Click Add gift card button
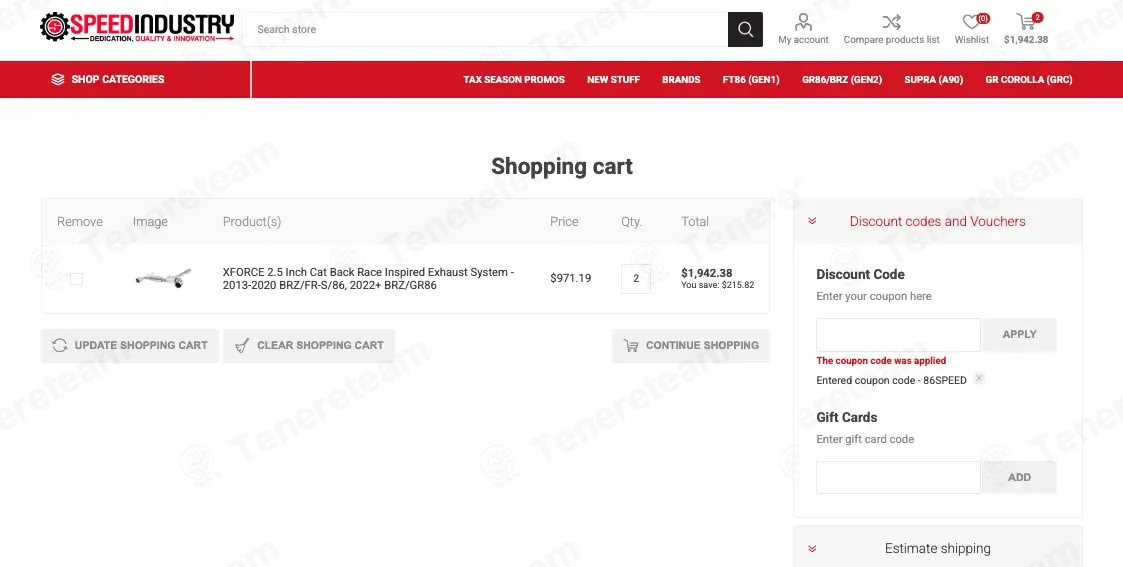Viewport: 1123px width, 567px height. pyautogui.click(x=1019, y=478)
